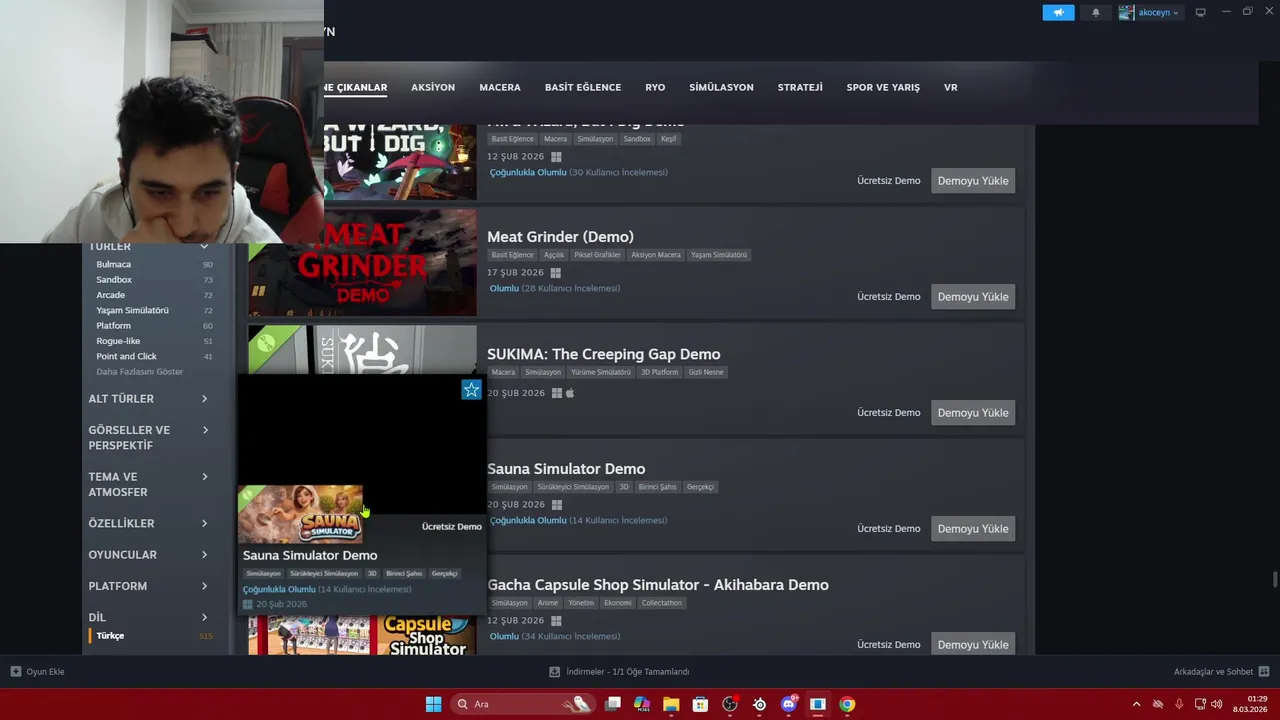This screenshot has width=1280, height=720.
Task: Click Daha Fazlasını Göster link
Action: tap(140, 372)
